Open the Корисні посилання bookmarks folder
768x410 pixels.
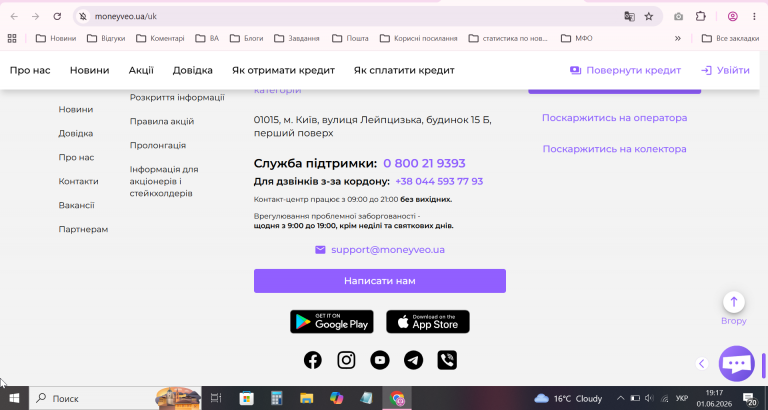pos(419,38)
